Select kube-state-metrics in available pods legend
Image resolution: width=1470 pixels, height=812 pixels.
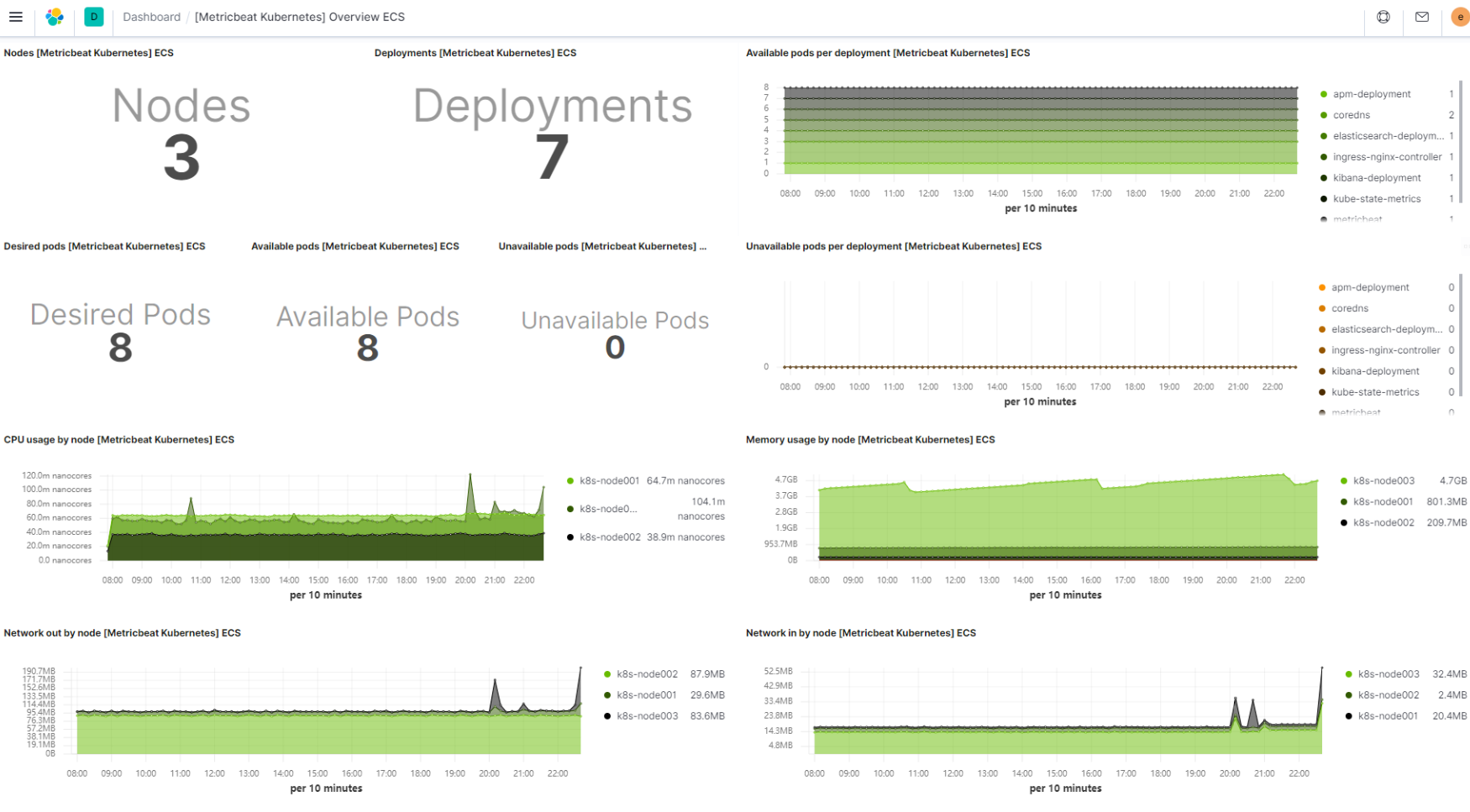tap(1377, 199)
